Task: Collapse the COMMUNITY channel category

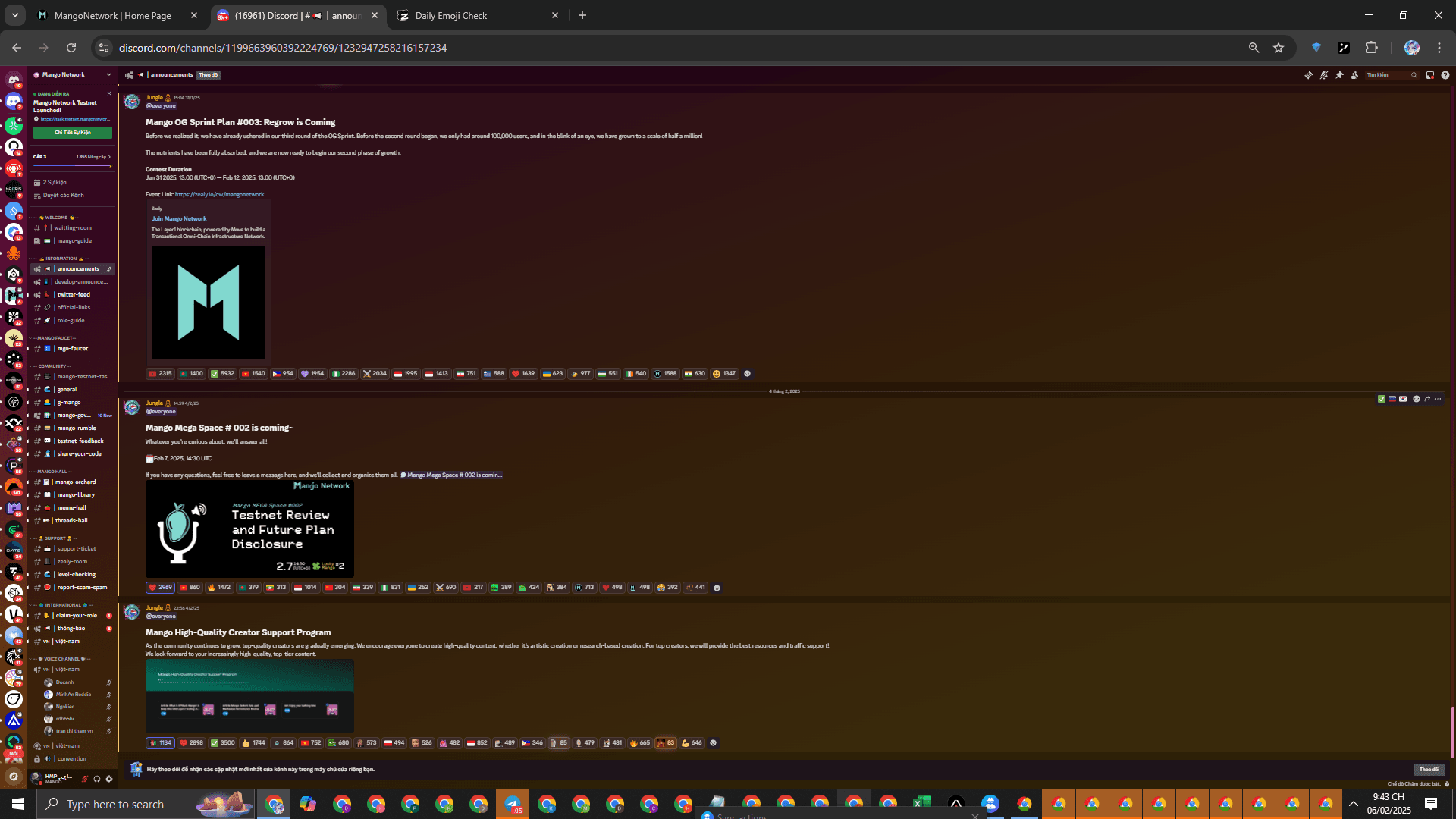Action: (x=52, y=366)
